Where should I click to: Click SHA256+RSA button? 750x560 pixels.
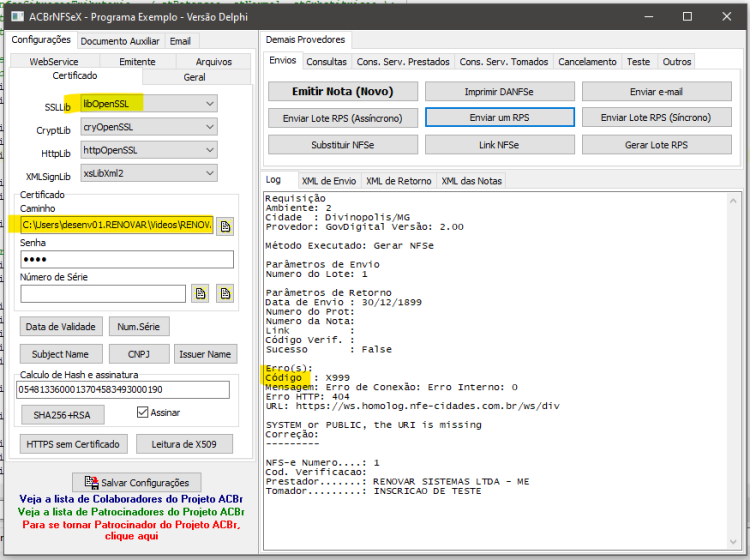coord(62,415)
